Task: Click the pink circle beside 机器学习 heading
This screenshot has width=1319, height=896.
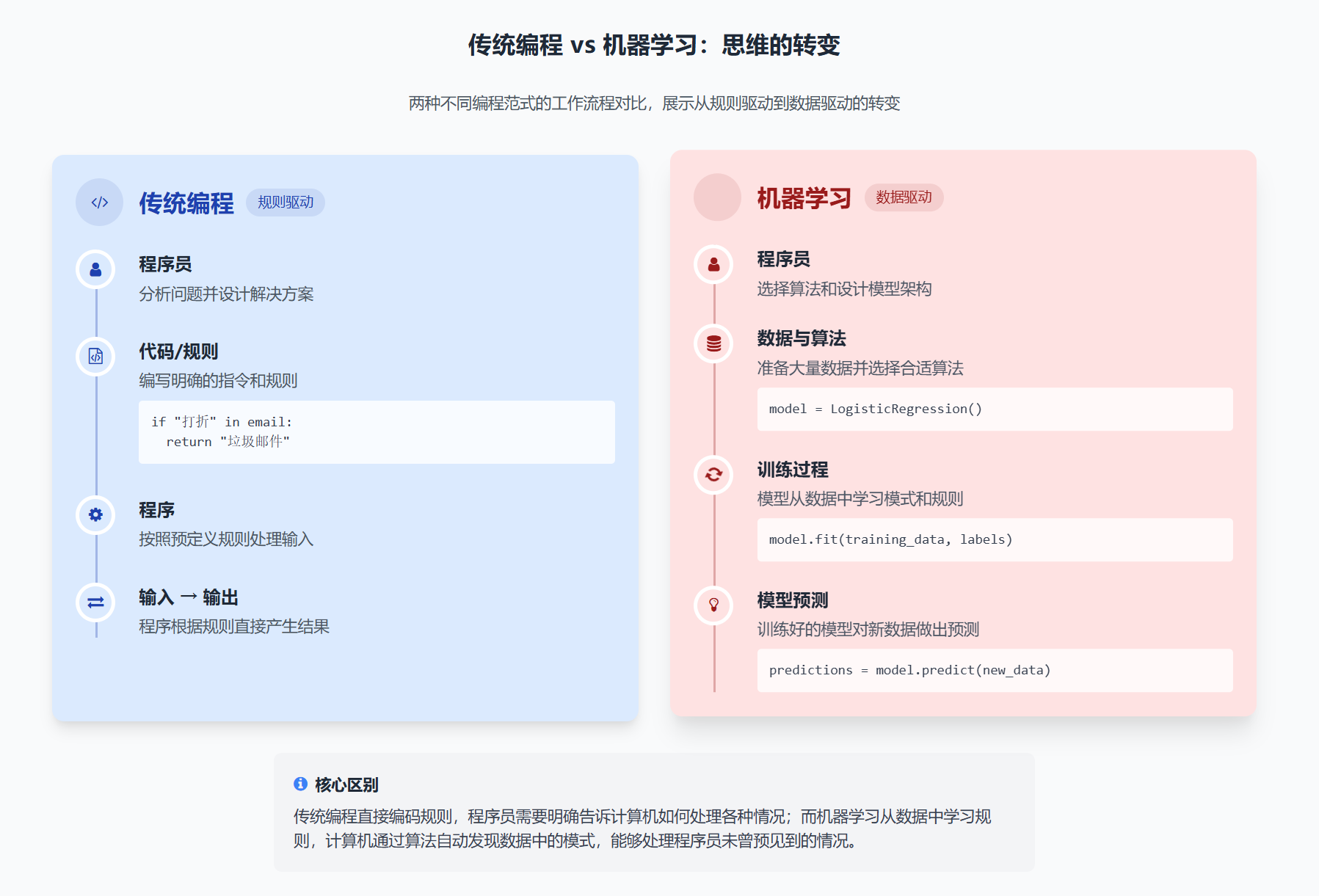Action: tap(717, 197)
